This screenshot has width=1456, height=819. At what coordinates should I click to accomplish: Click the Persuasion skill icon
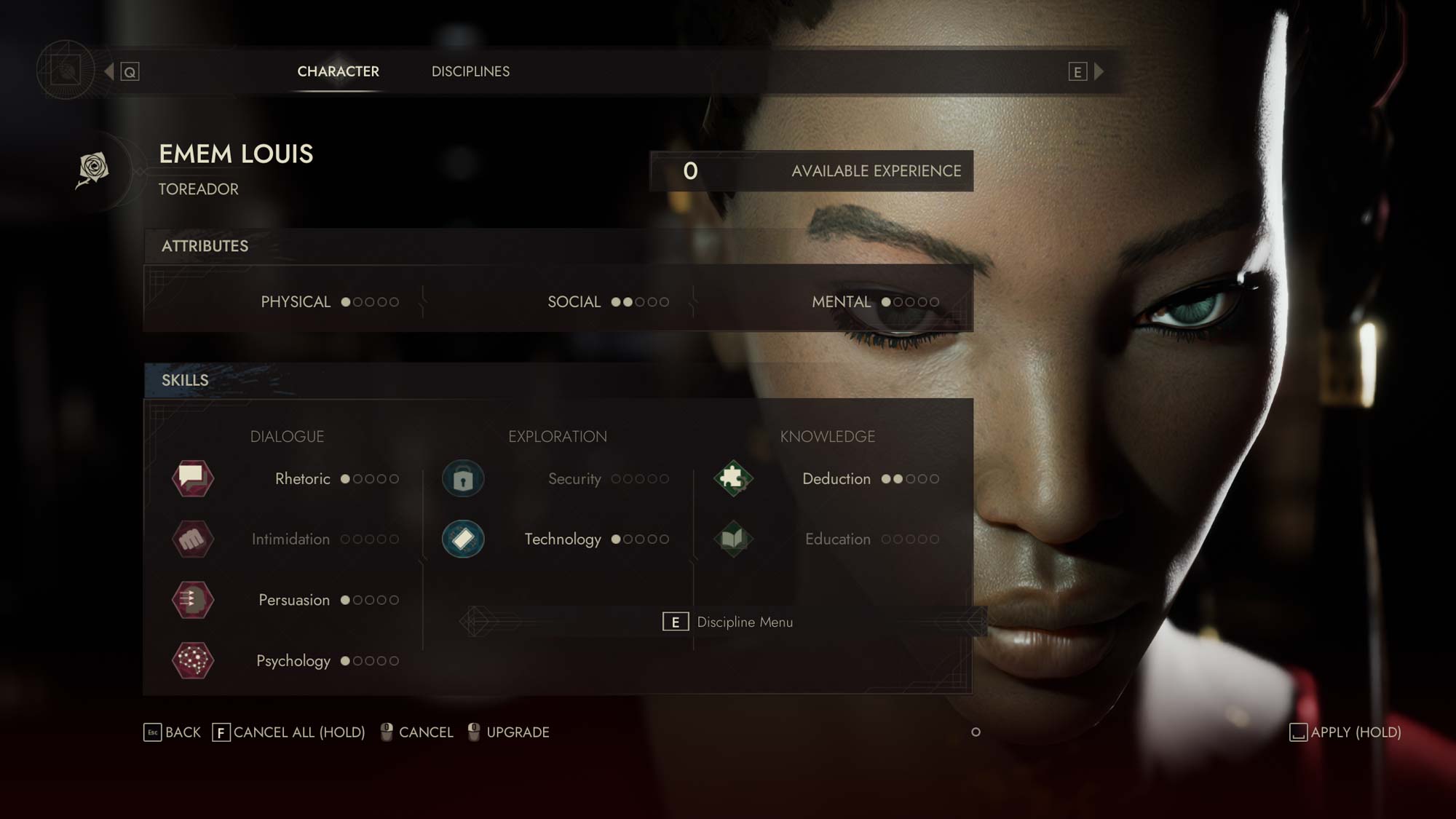pyautogui.click(x=193, y=599)
